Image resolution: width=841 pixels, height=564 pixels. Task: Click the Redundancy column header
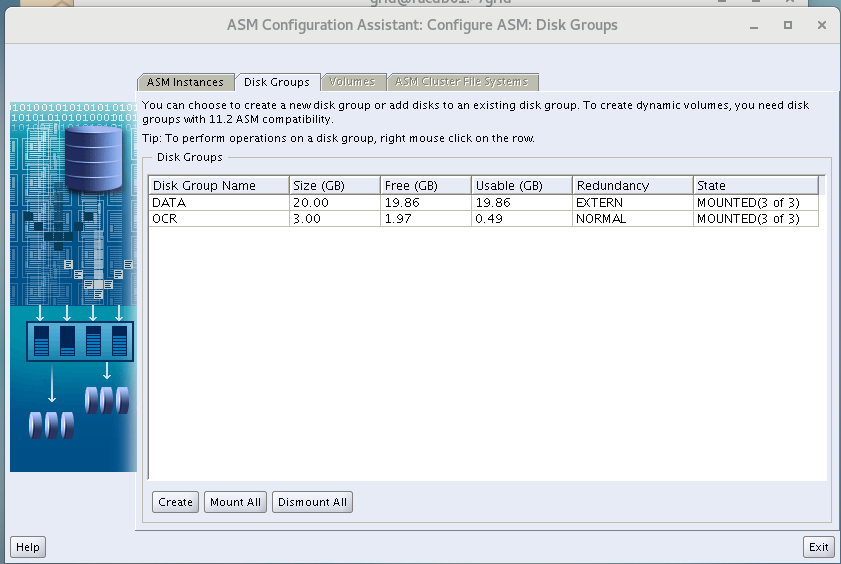pyautogui.click(x=633, y=185)
